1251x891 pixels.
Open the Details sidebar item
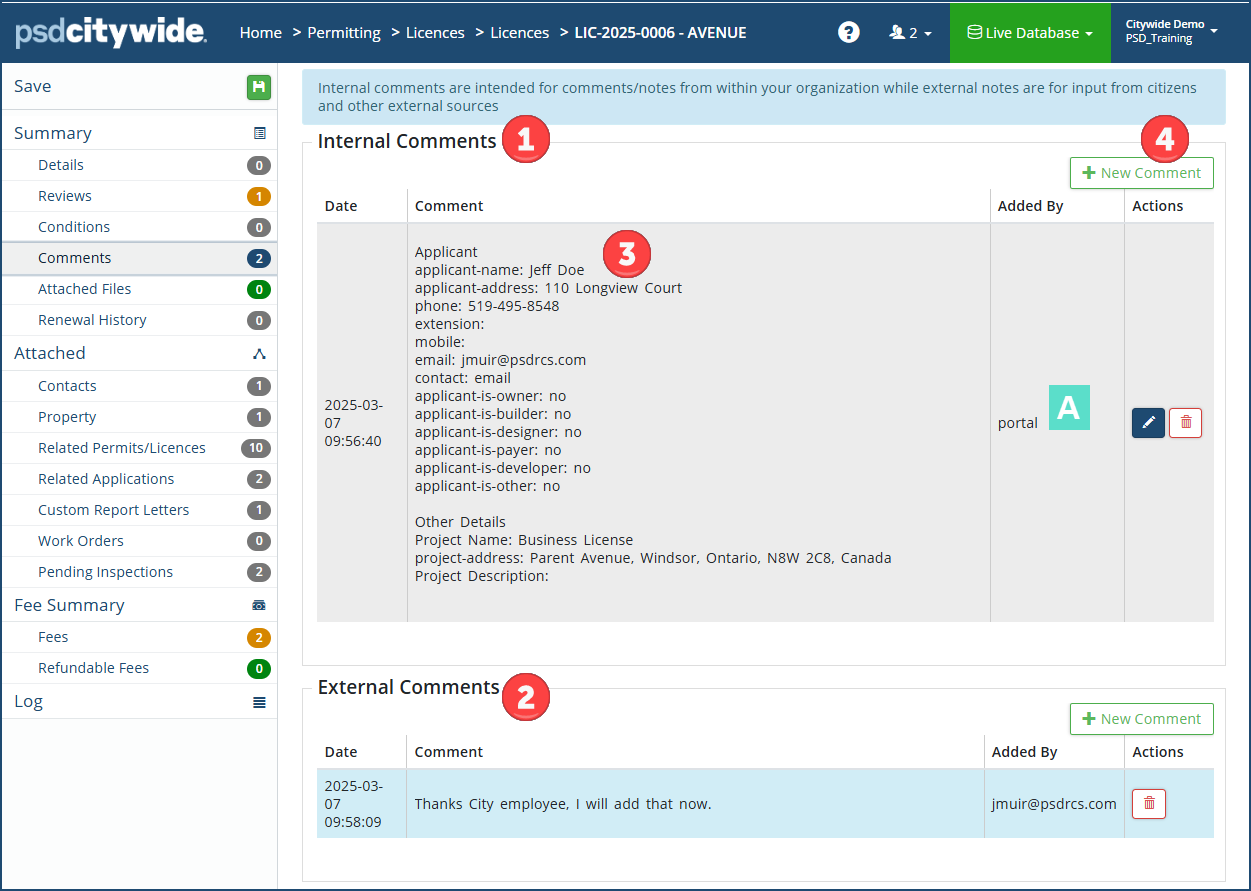(x=139, y=165)
